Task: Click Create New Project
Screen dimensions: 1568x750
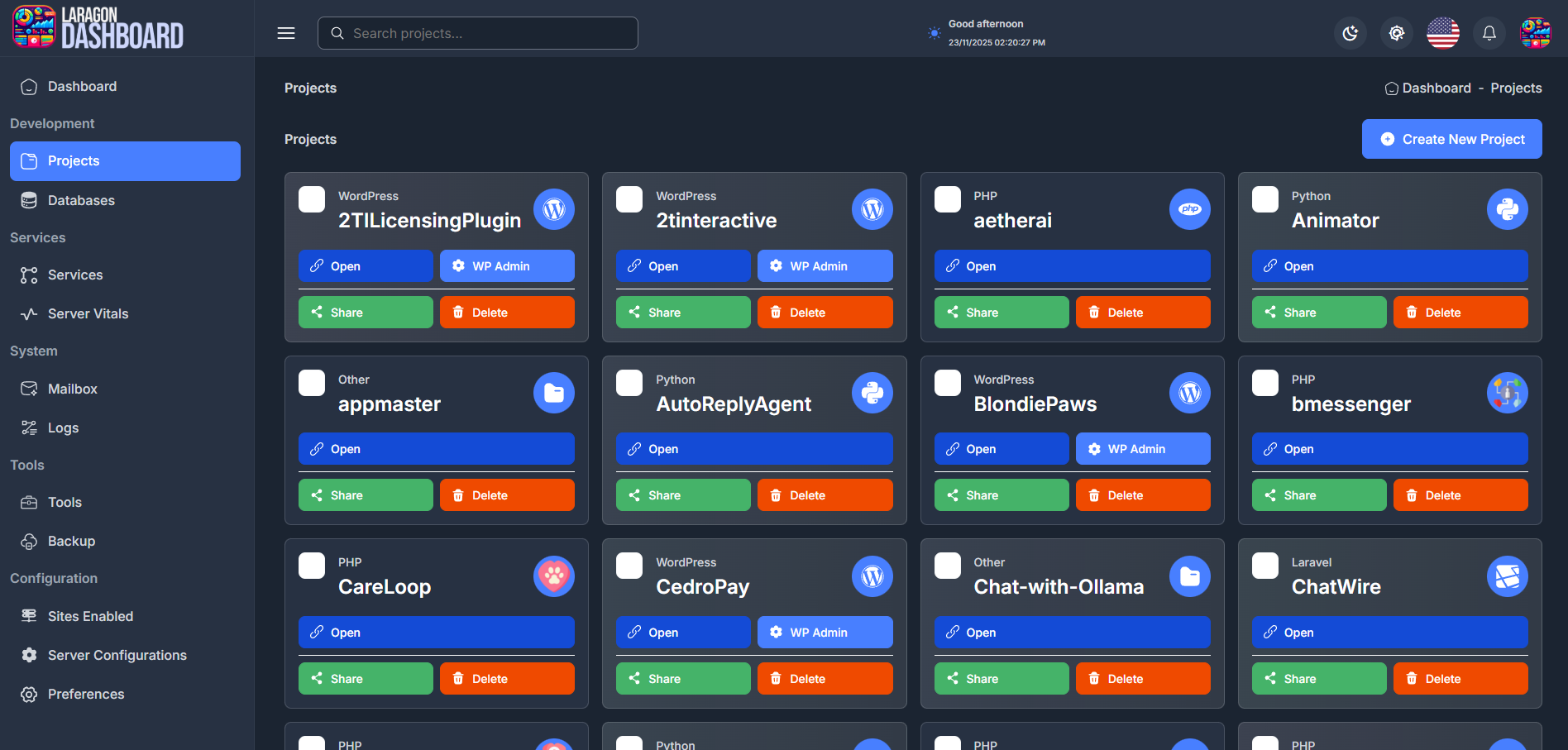Action: 1451,139
